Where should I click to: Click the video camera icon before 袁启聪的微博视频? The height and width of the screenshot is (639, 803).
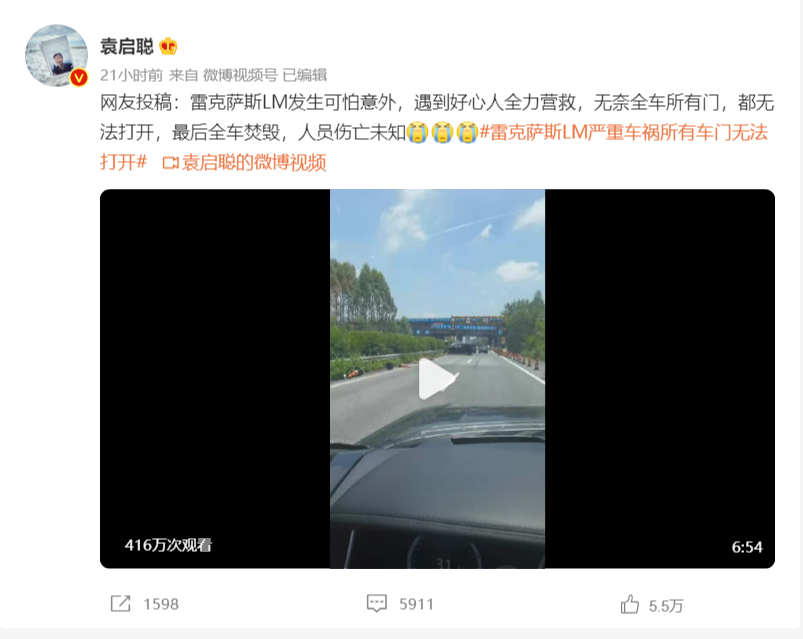point(171,163)
